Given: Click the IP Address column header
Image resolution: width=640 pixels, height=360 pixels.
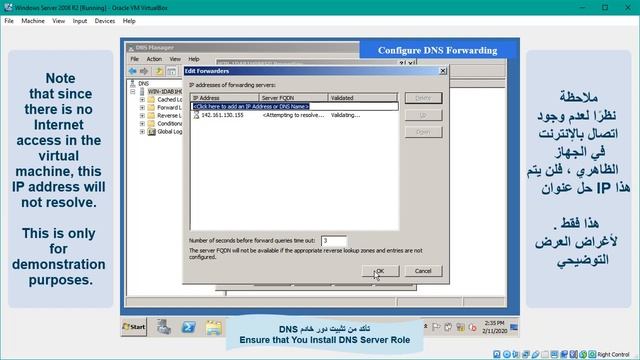Looking at the screenshot, I should [224, 98].
